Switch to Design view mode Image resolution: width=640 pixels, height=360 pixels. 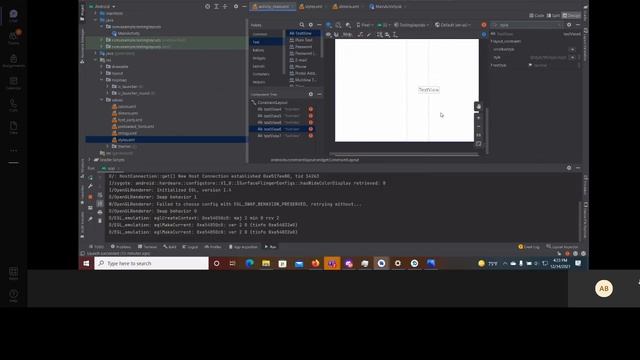coord(571,16)
